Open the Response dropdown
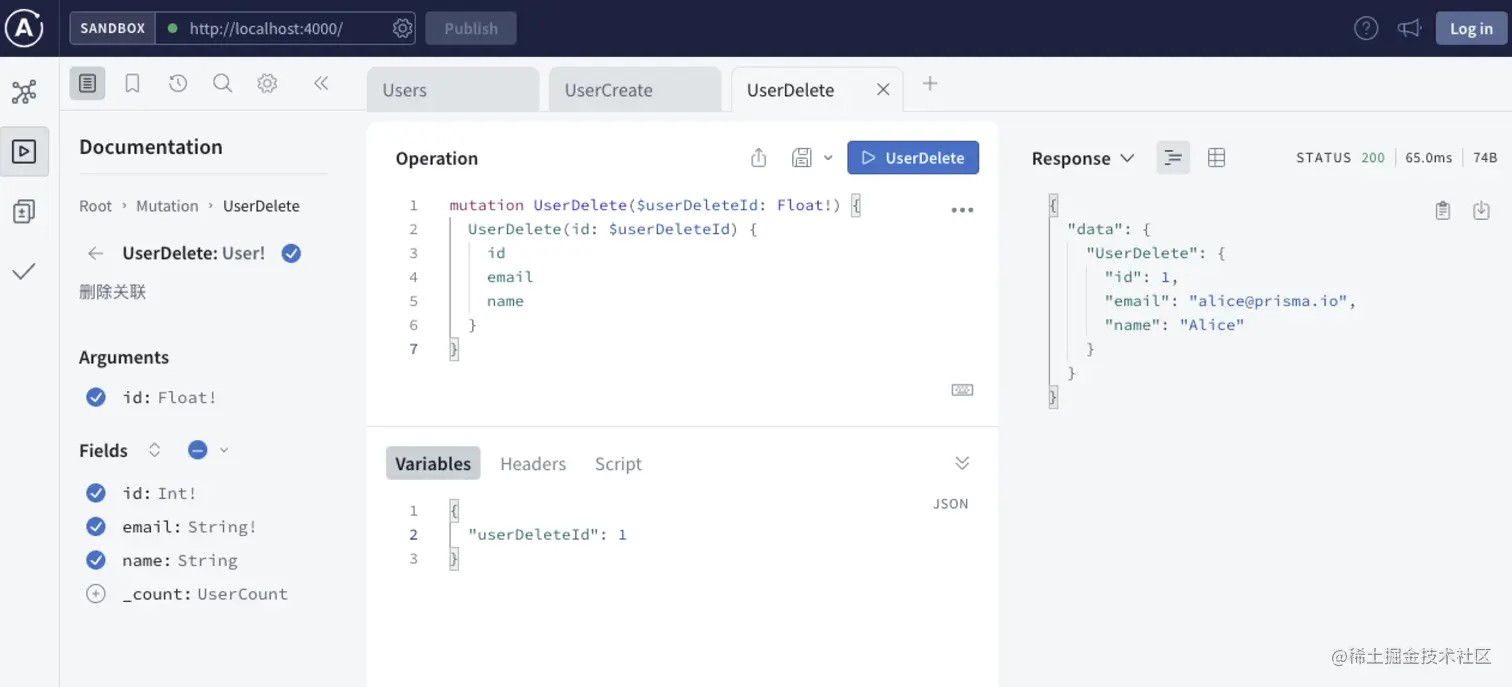This screenshot has width=1512, height=687. 1127,158
